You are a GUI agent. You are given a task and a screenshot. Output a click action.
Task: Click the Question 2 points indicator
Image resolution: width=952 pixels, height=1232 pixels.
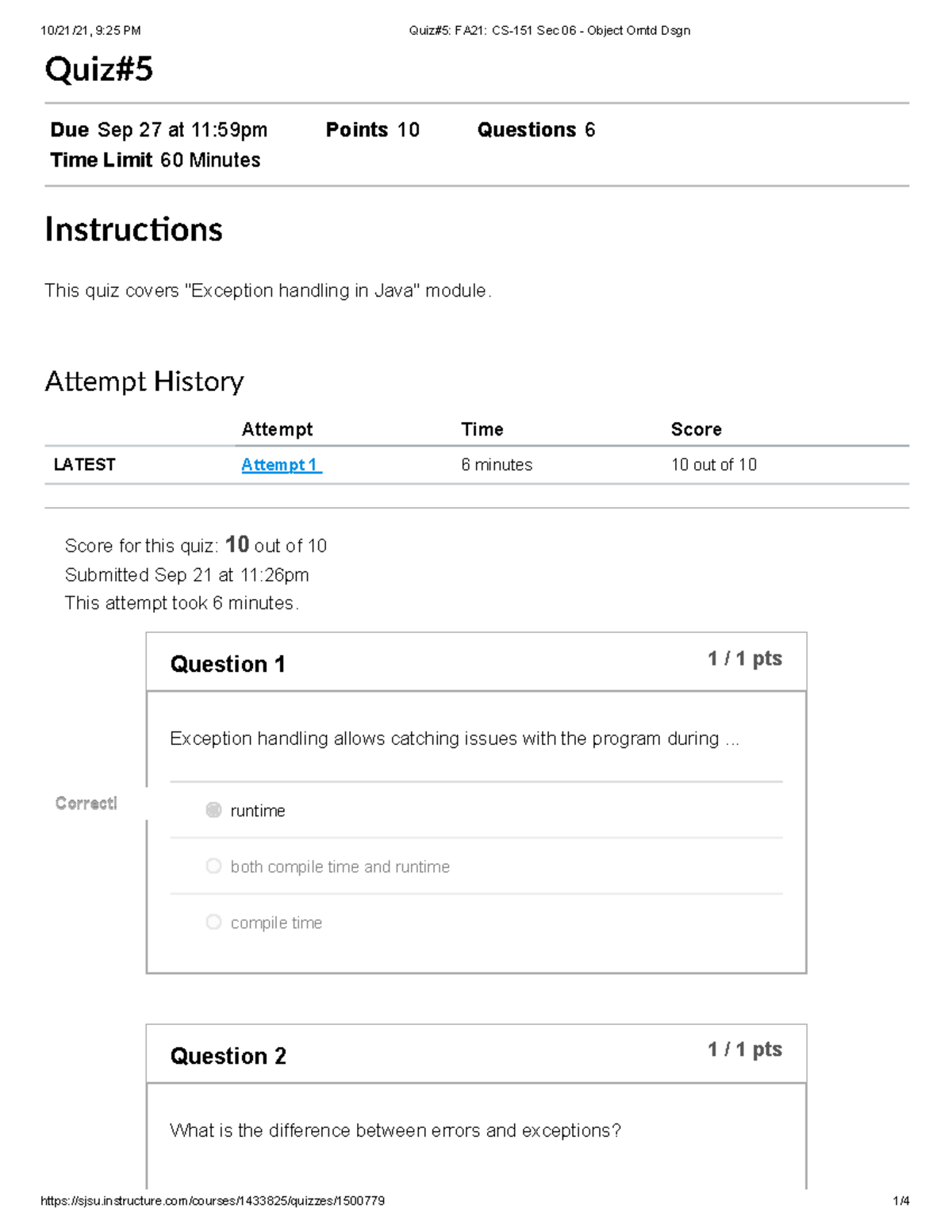pos(744,1050)
